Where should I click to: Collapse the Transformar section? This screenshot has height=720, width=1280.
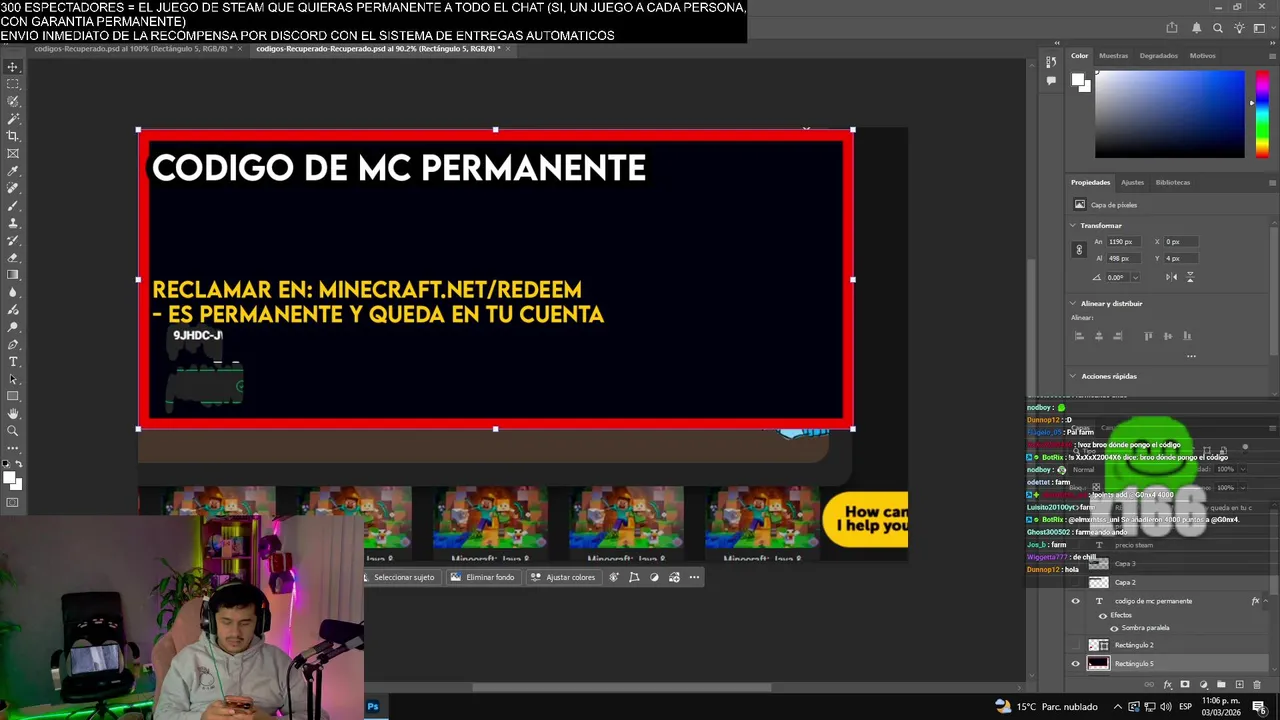[1073, 225]
